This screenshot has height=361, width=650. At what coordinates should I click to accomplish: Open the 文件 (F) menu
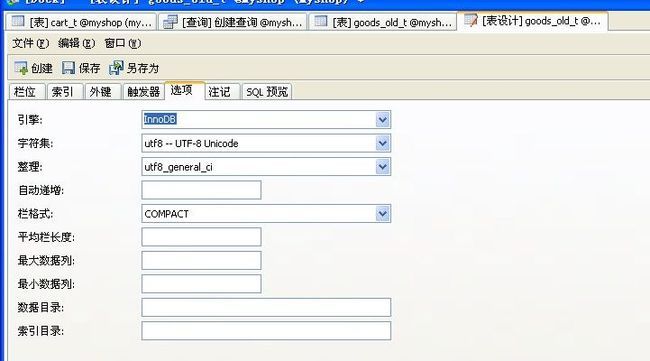pyautogui.click(x=31, y=43)
